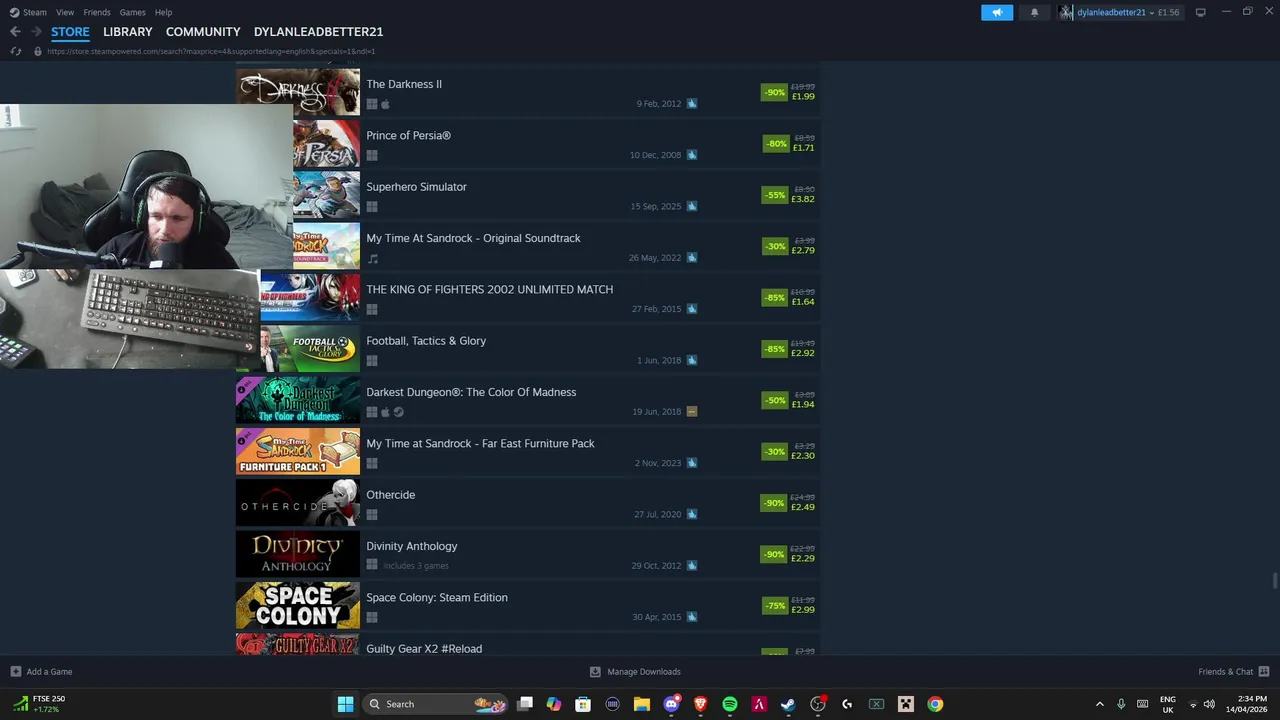Image resolution: width=1280 pixels, height=720 pixels.
Task: Launch Google Chrome from the taskbar
Action: tap(935, 704)
